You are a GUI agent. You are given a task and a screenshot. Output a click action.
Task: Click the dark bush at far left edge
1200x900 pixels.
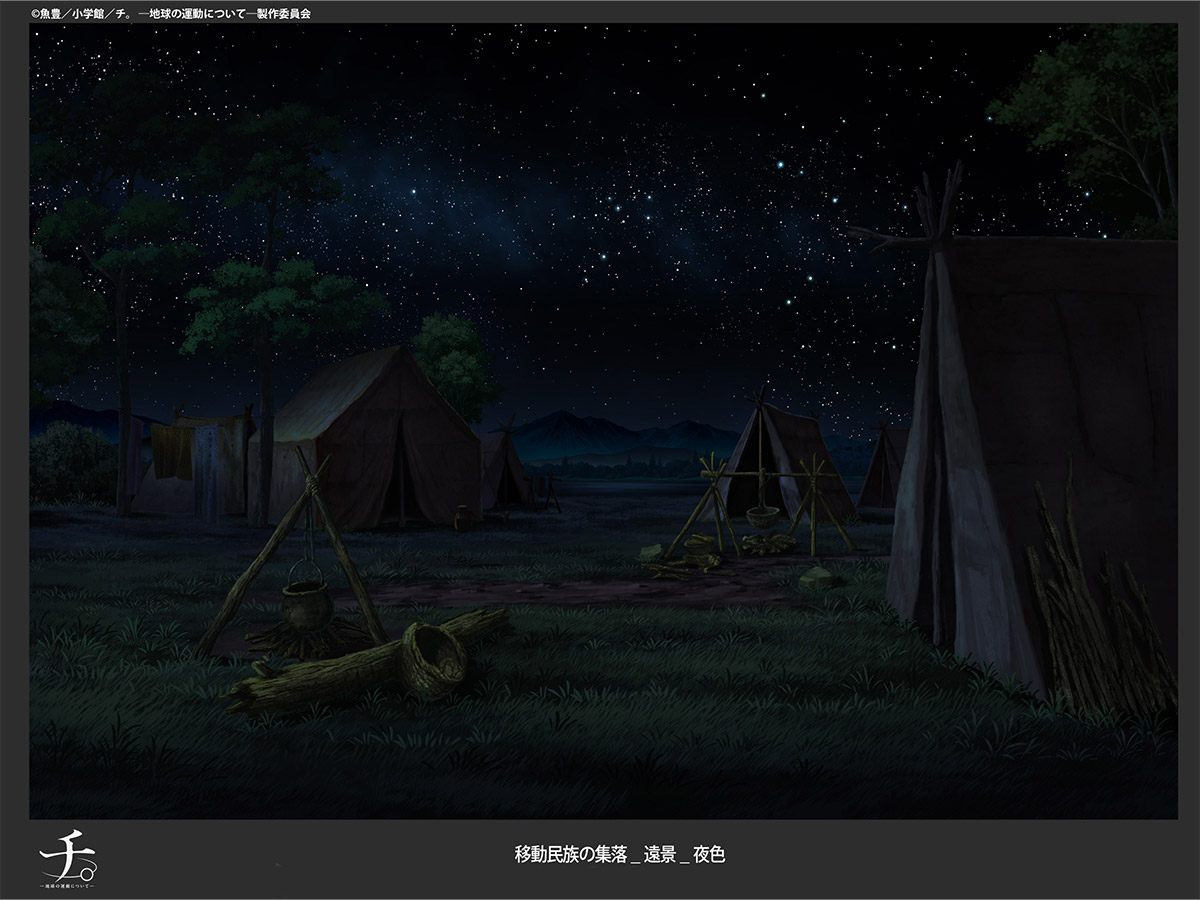point(70,462)
